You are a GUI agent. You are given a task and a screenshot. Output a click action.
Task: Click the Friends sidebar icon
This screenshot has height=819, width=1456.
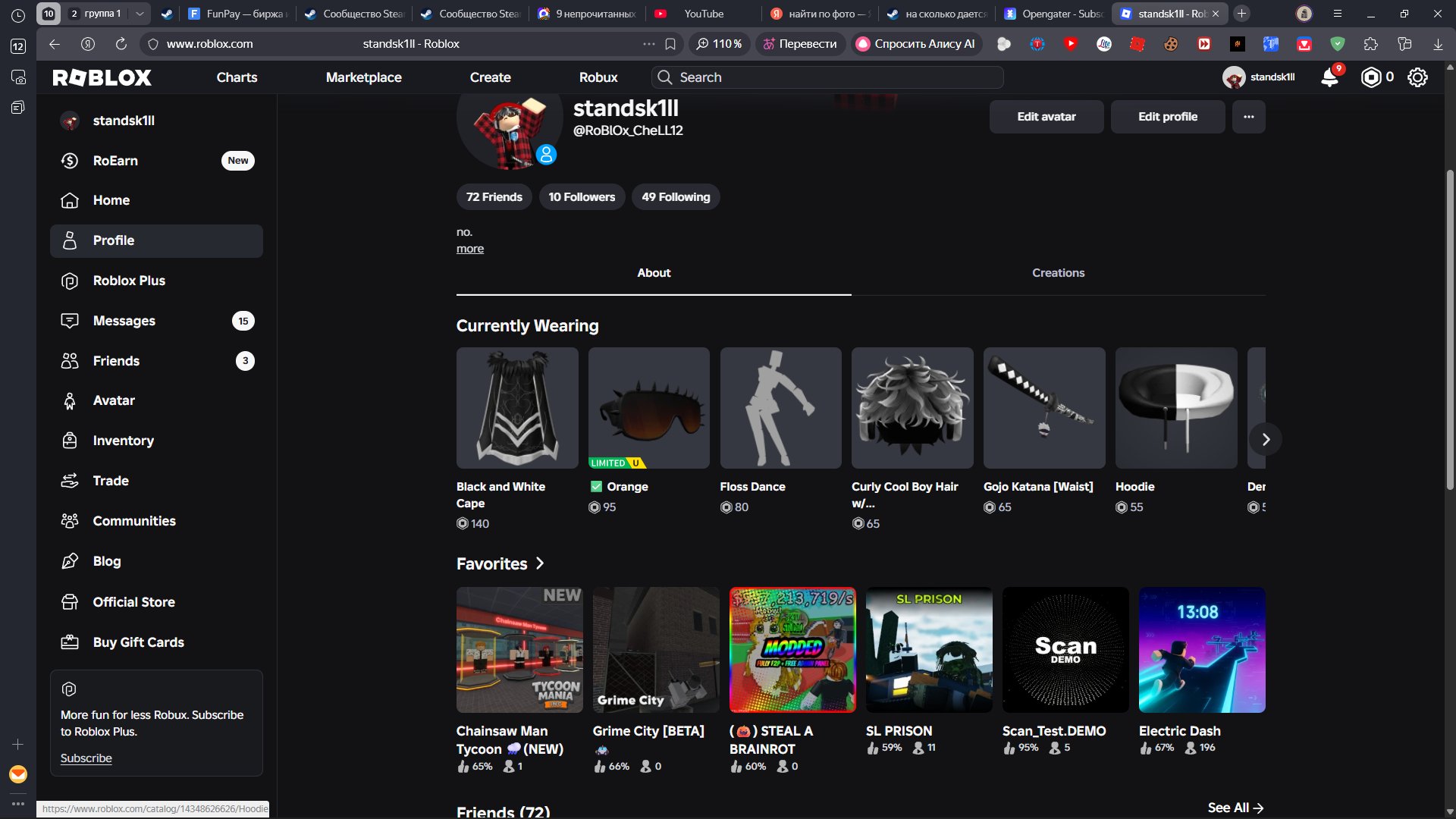click(x=70, y=361)
